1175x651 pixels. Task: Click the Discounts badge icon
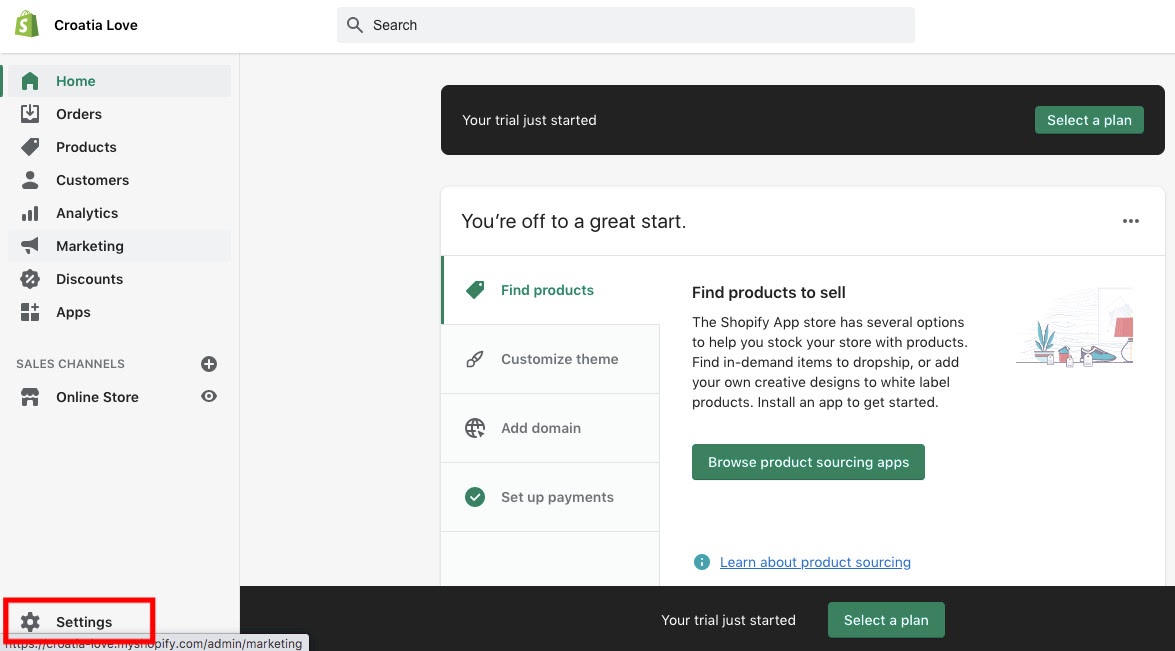30,279
